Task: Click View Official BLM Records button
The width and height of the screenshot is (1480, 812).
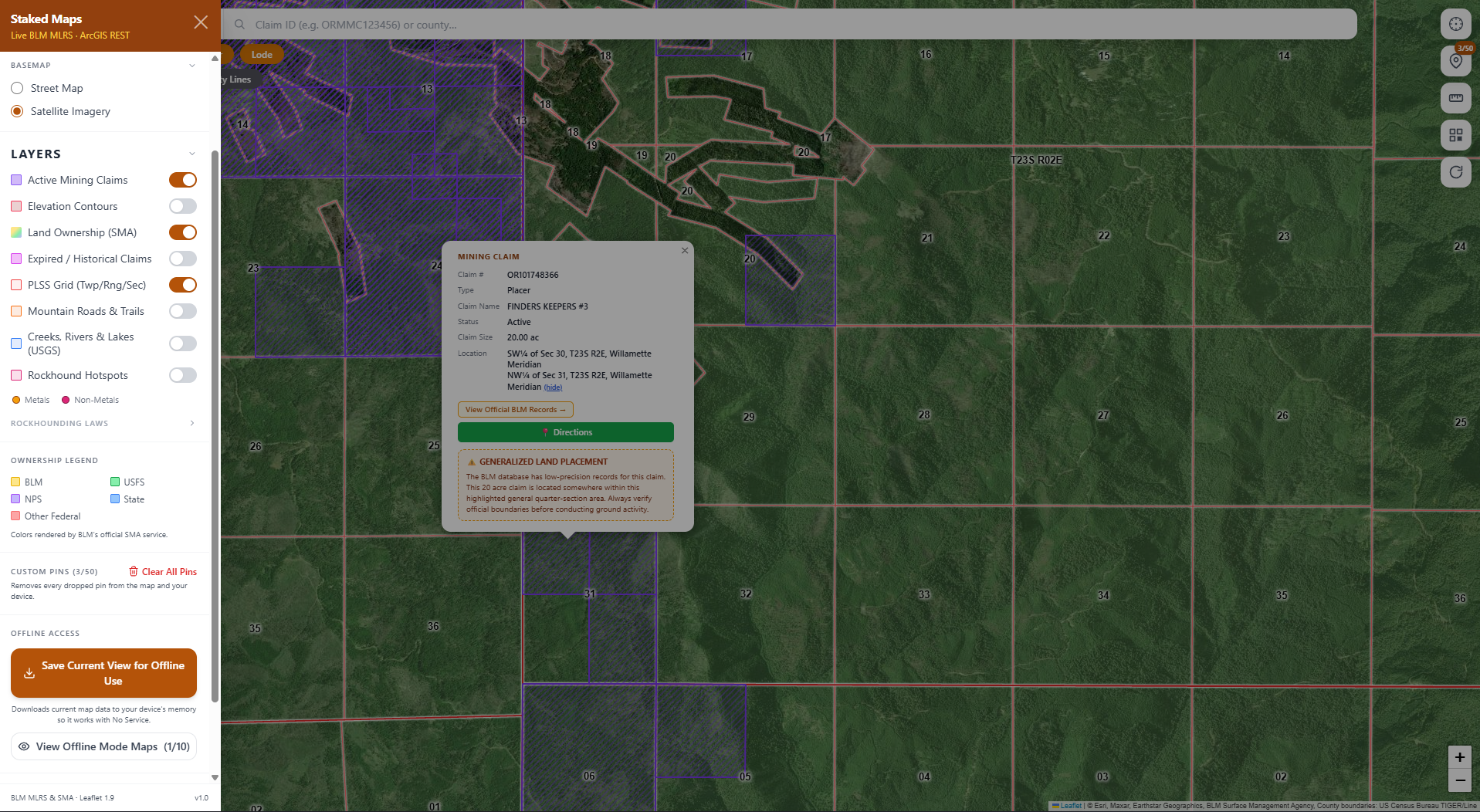Action: (515, 410)
